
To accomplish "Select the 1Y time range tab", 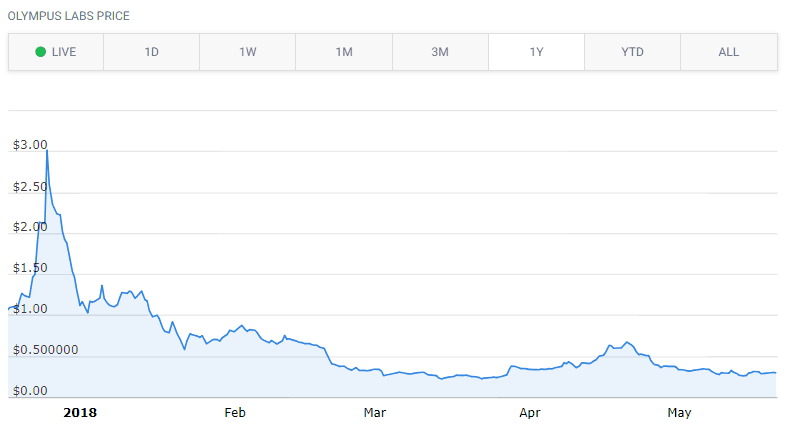I will (536, 52).
